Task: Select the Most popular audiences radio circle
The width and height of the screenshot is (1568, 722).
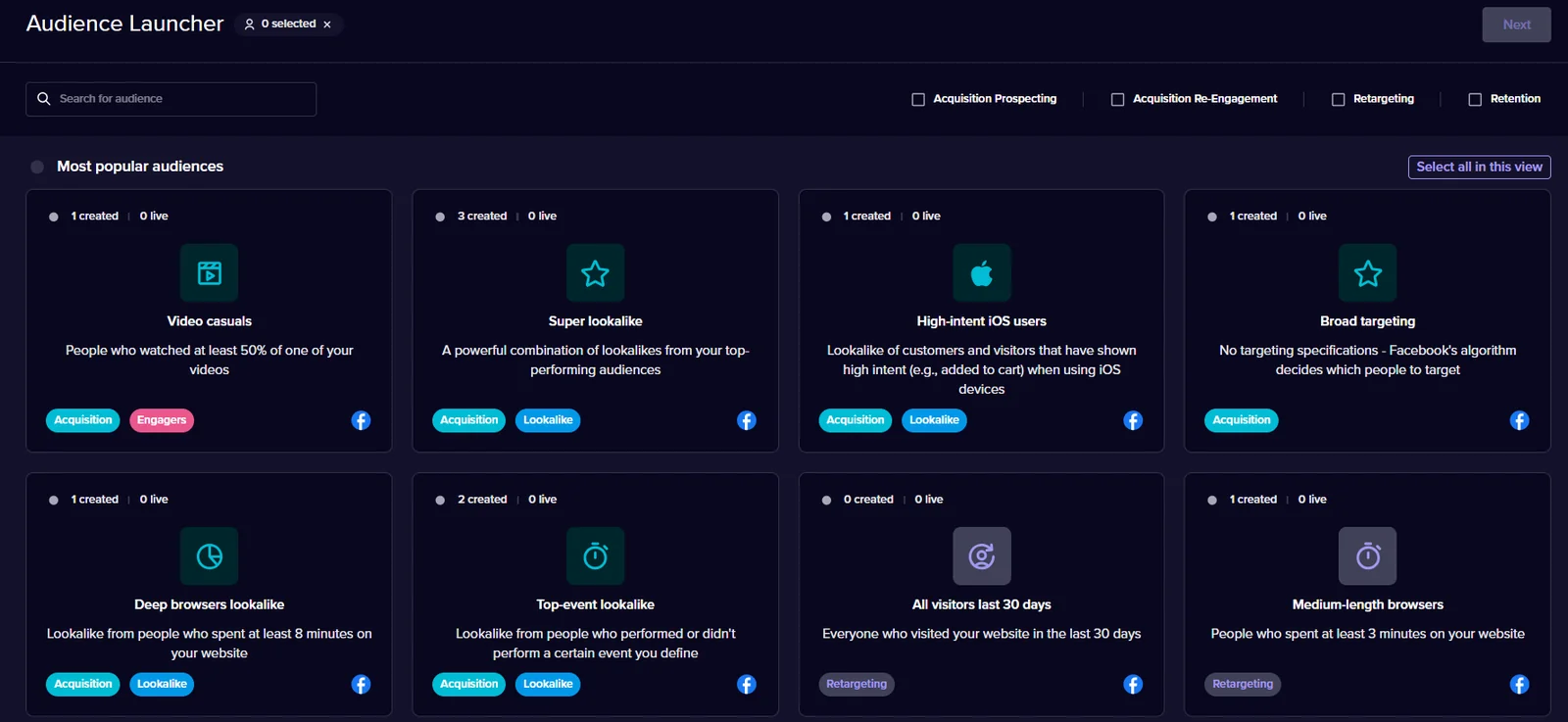Action: 37,167
